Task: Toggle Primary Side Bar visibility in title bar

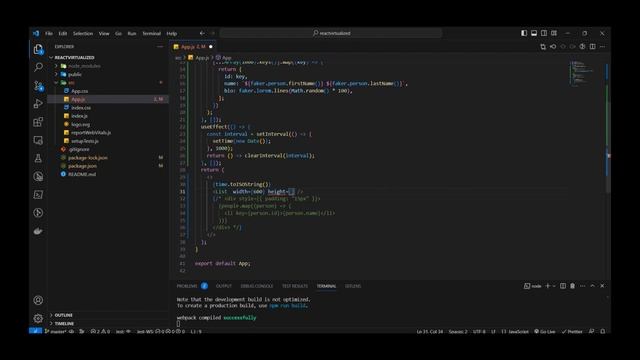Action: tap(524, 33)
